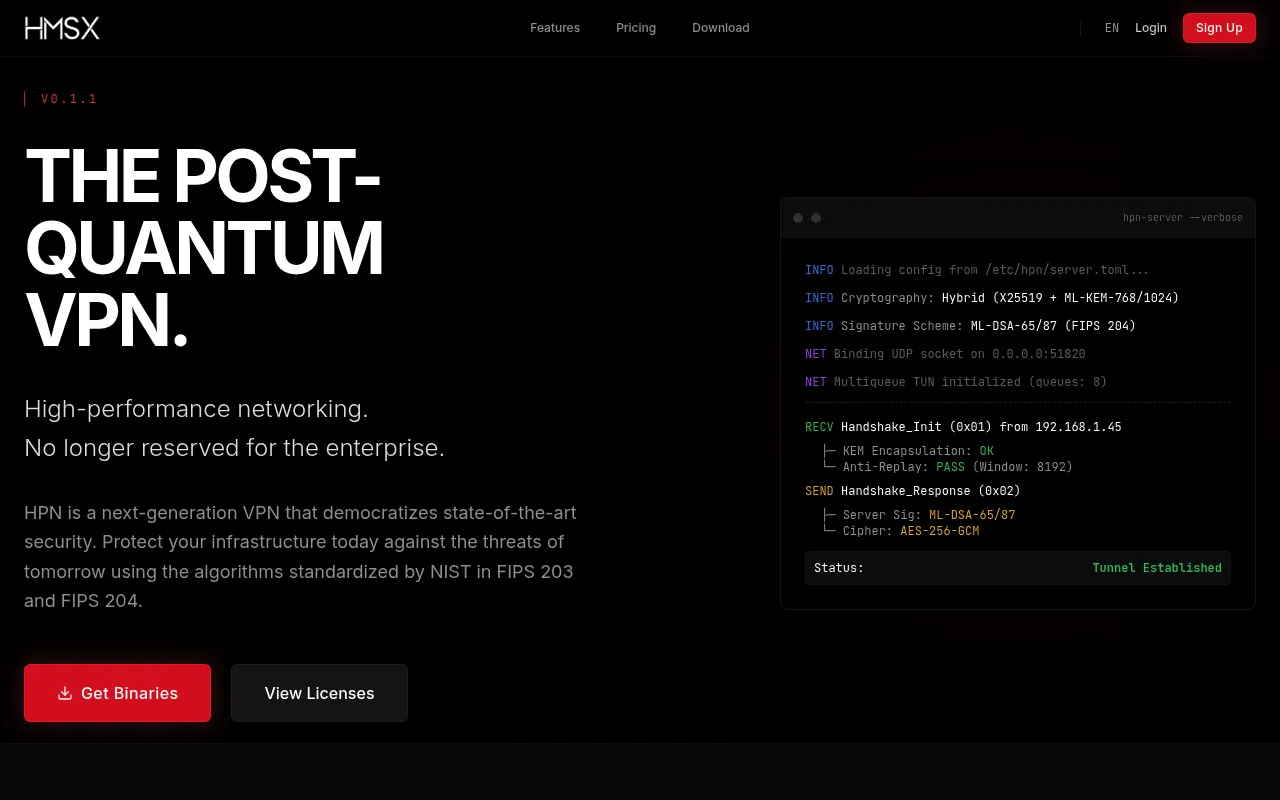The height and width of the screenshot is (800, 1280).
Task: Click the RECV Handshake_Init log line
Action: [x=963, y=427]
